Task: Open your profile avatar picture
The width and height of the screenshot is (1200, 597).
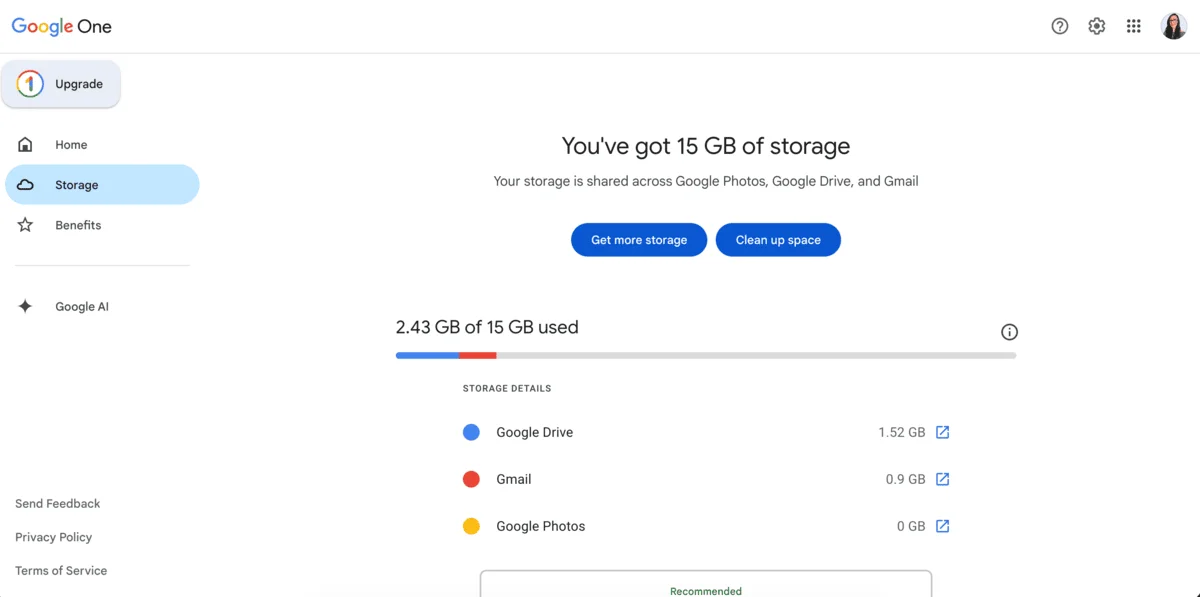Action: [x=1174, y=25]
